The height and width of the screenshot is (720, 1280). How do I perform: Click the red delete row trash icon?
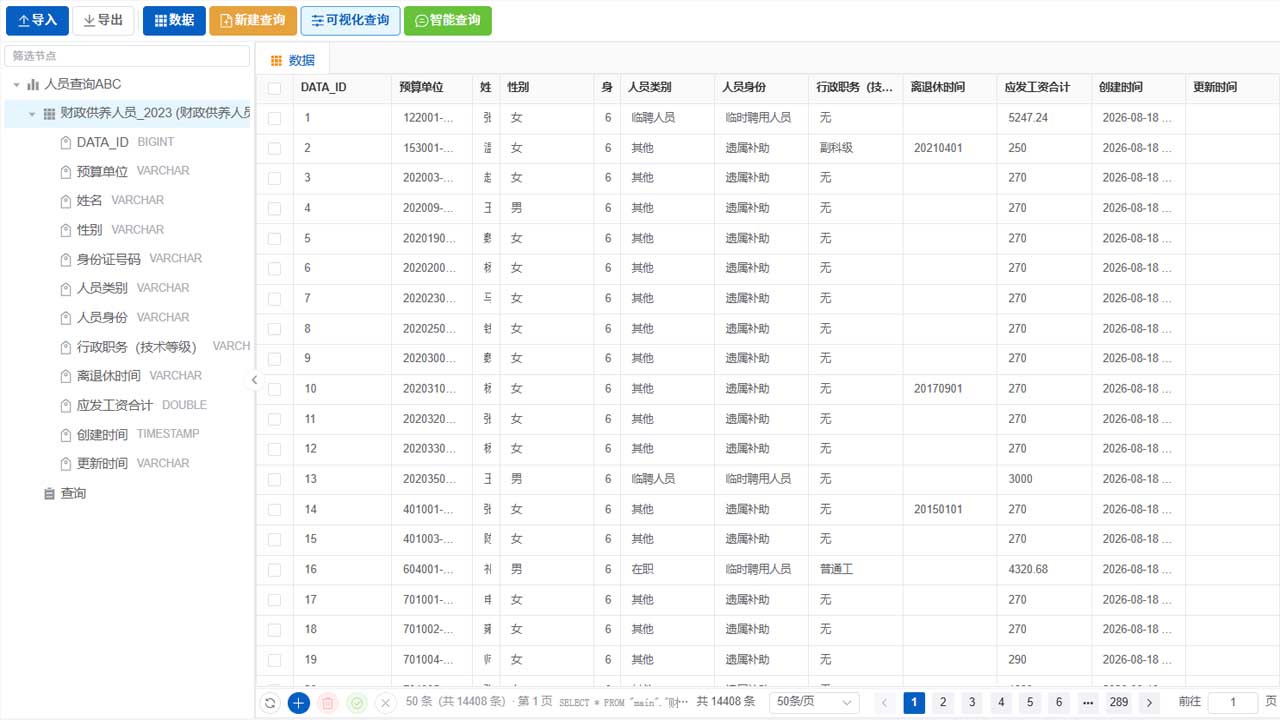(327, 703)
